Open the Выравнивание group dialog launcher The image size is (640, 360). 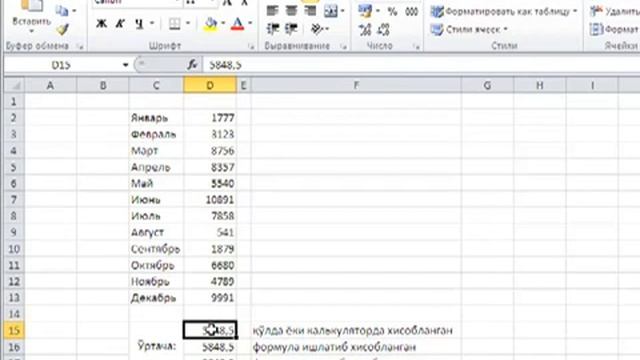(x=344, y=47)
